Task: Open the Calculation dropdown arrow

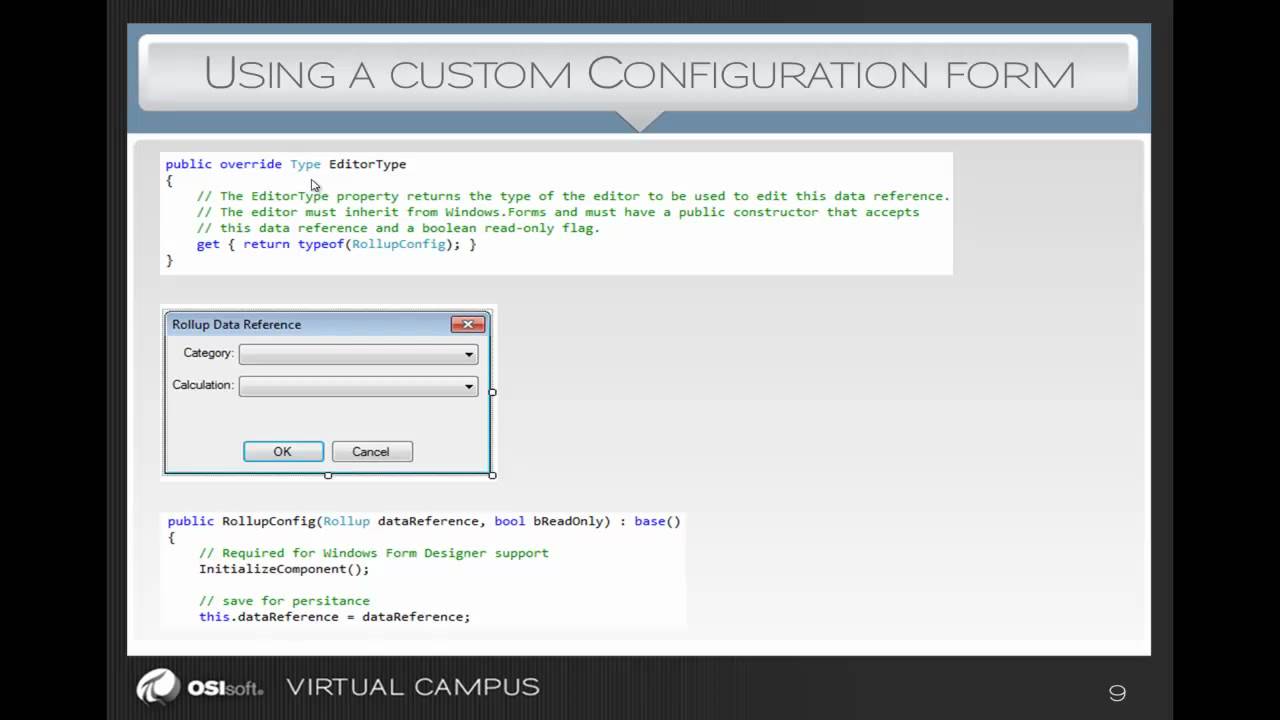Action: pyautogui.click(x=469, y=386)
